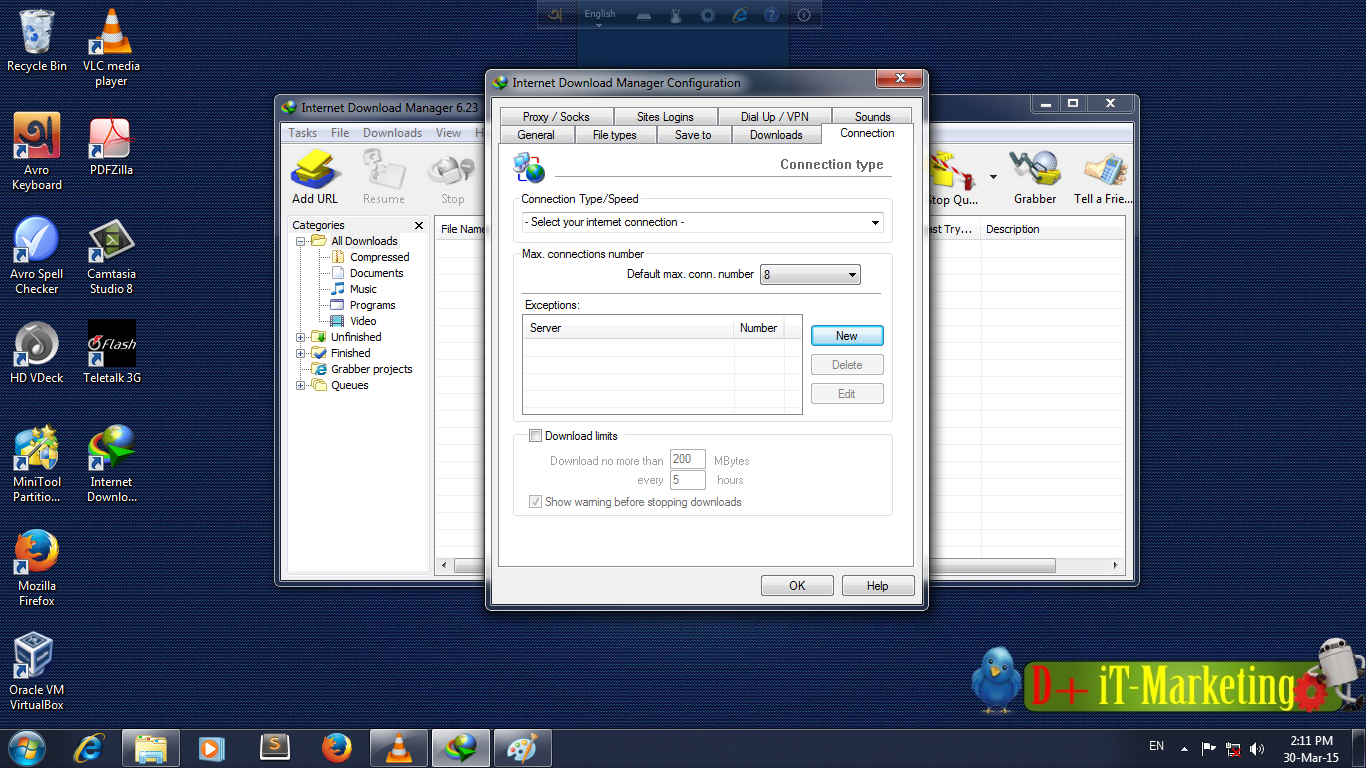Image resolution: width=1366 pixels, height=768 pixels.
Task: Click the Avro settings gear icon
Action: (708, 14)
